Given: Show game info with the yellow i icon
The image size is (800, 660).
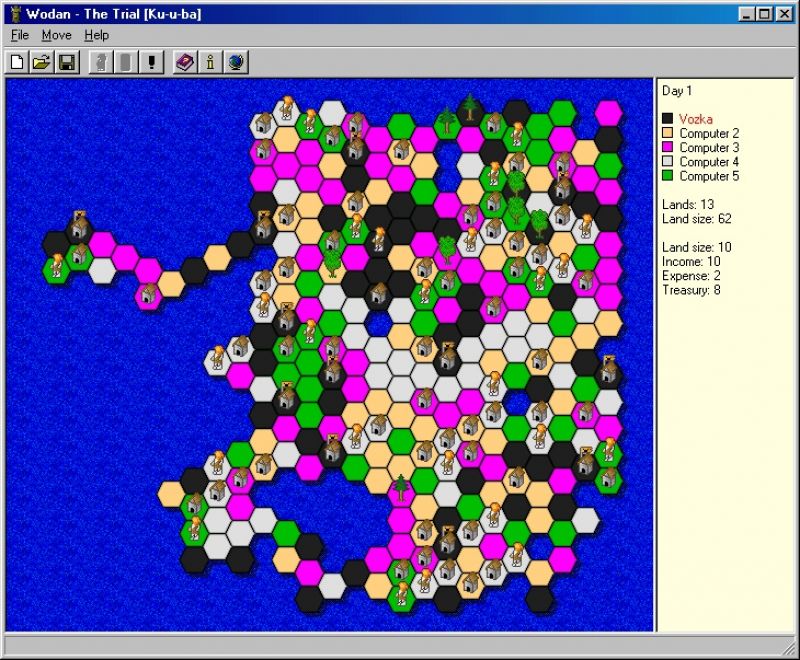Looking at the screenshot, I should (x=210, y=62).
